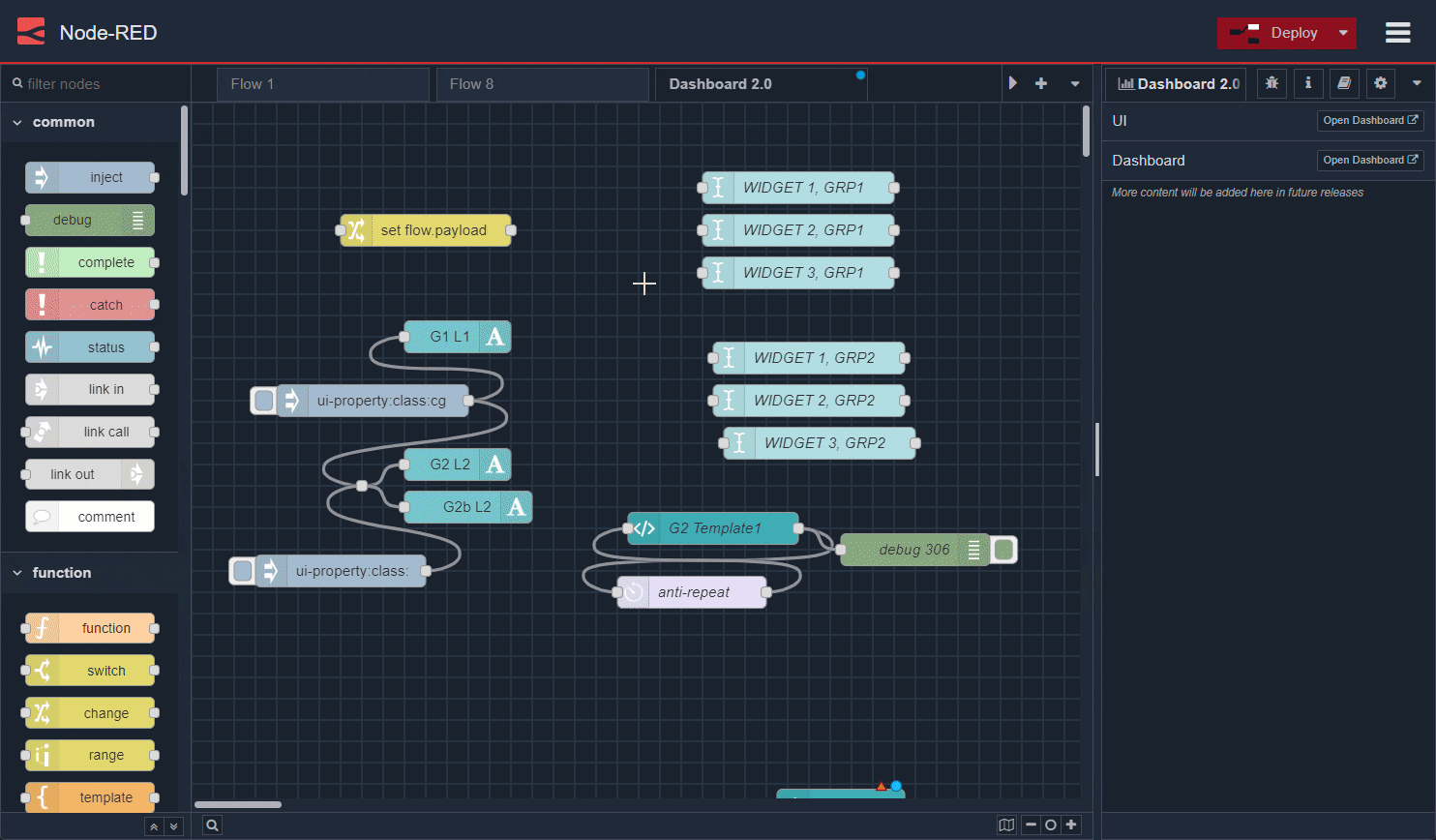
Task: Open the main Node-RED hamburger menu
Action: pyautogui.click(x=1397, y=32)
